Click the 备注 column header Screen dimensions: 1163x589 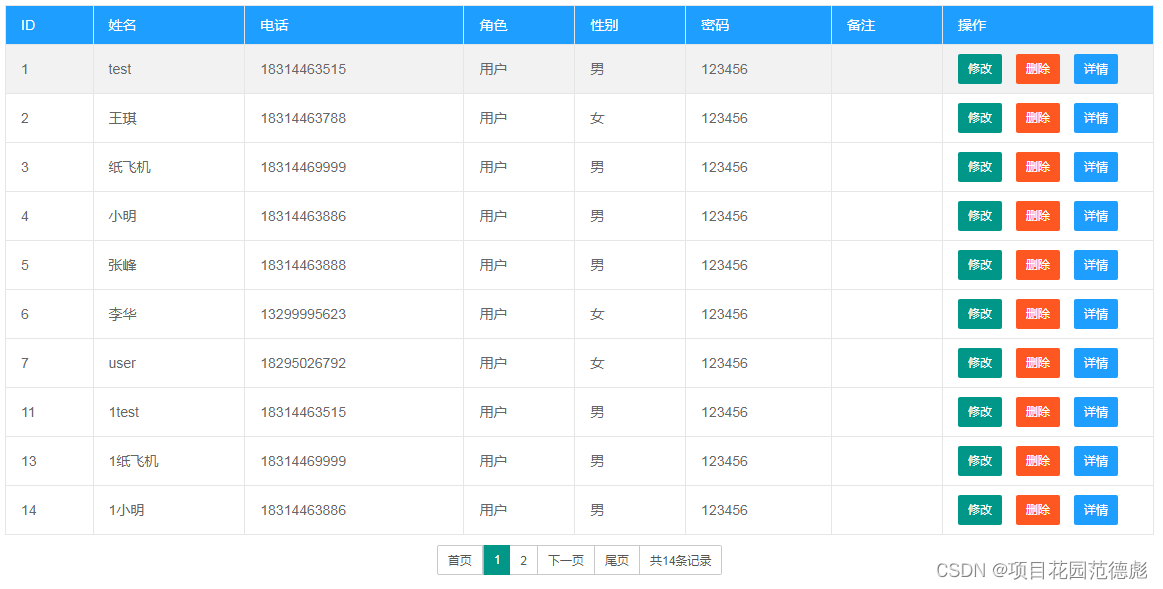(x=887, y=25)
